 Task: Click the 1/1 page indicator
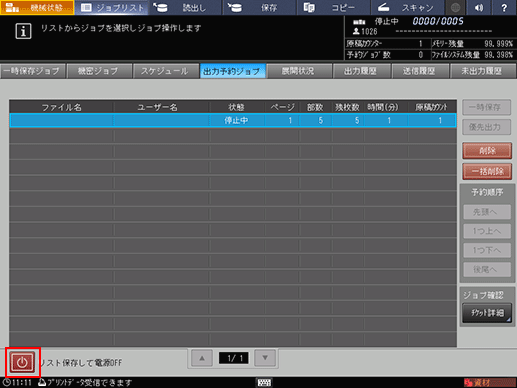click(x=233, y=358)
